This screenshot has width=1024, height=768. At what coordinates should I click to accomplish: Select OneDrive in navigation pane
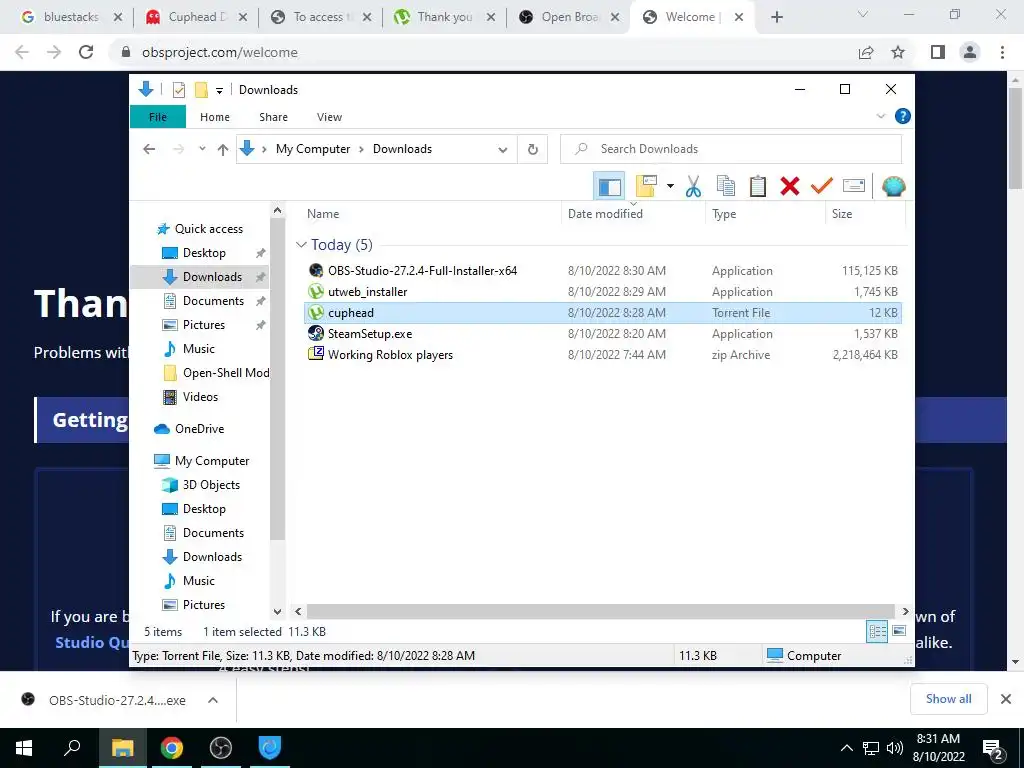(x=199, y=429)
